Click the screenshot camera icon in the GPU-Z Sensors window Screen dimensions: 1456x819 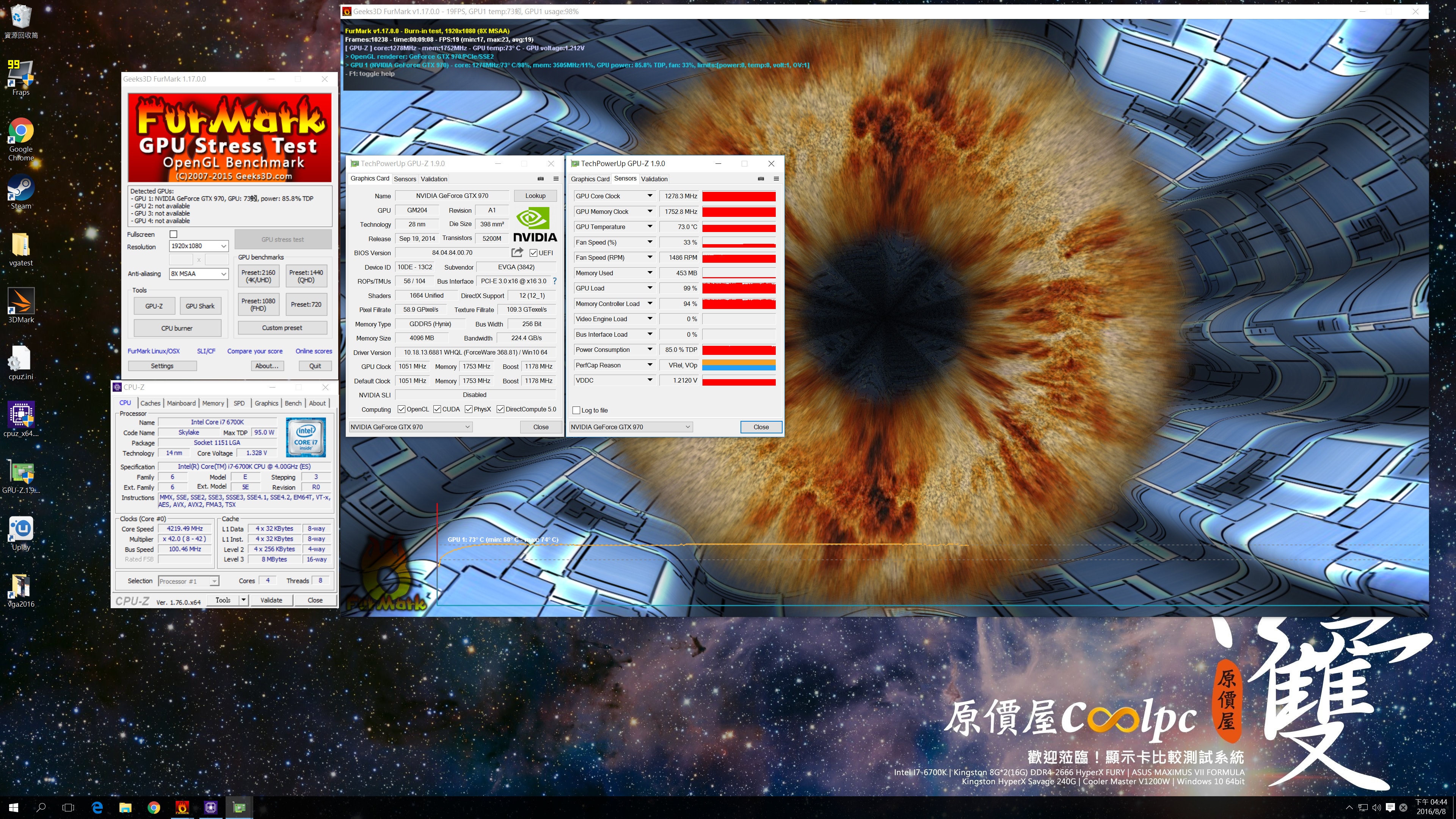pos(761,179)
